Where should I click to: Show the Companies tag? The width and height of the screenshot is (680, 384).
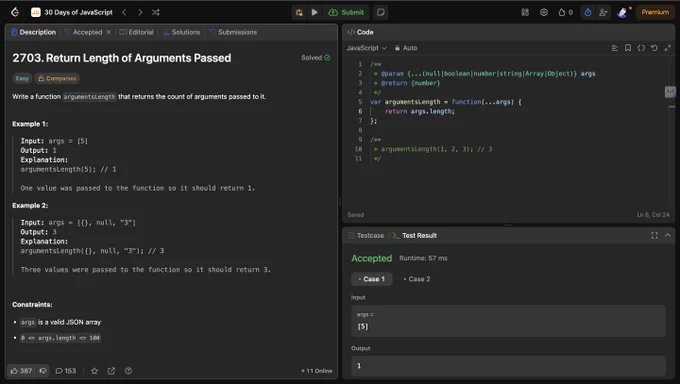57,79
